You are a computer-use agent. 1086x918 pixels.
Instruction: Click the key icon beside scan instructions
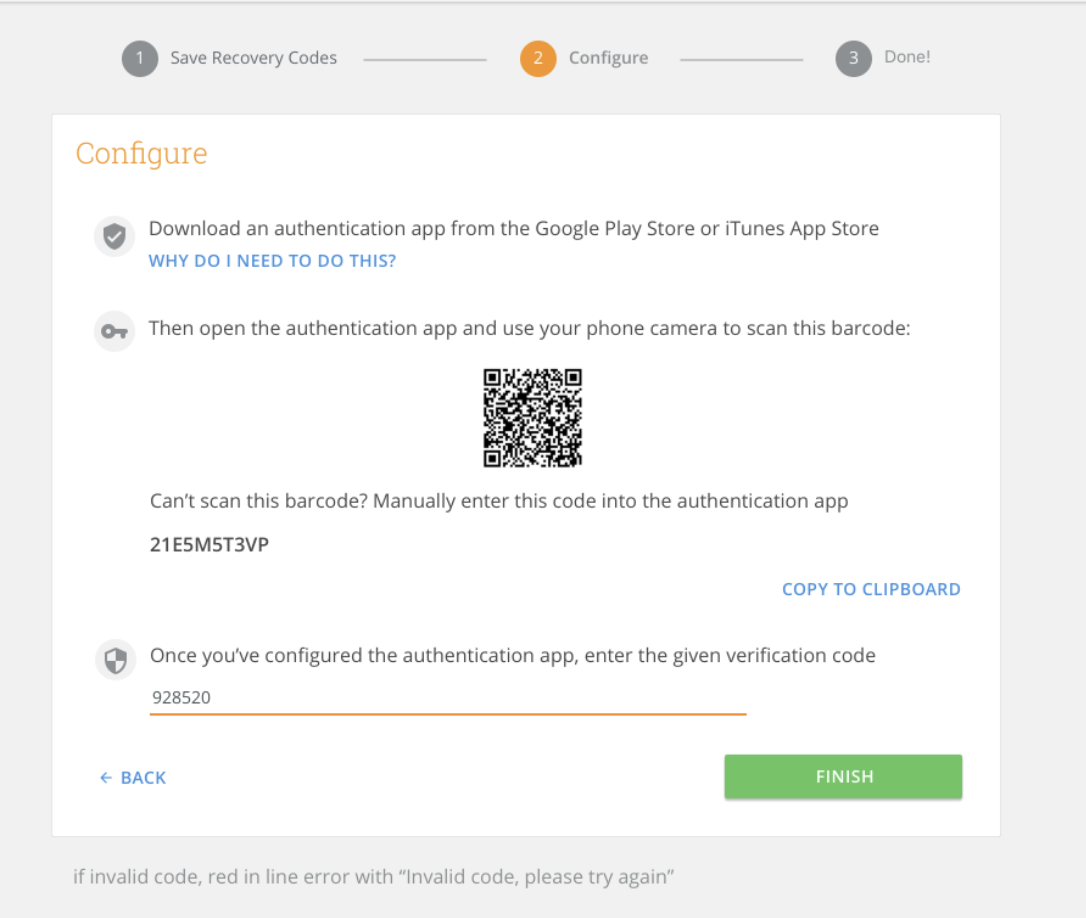114,332
